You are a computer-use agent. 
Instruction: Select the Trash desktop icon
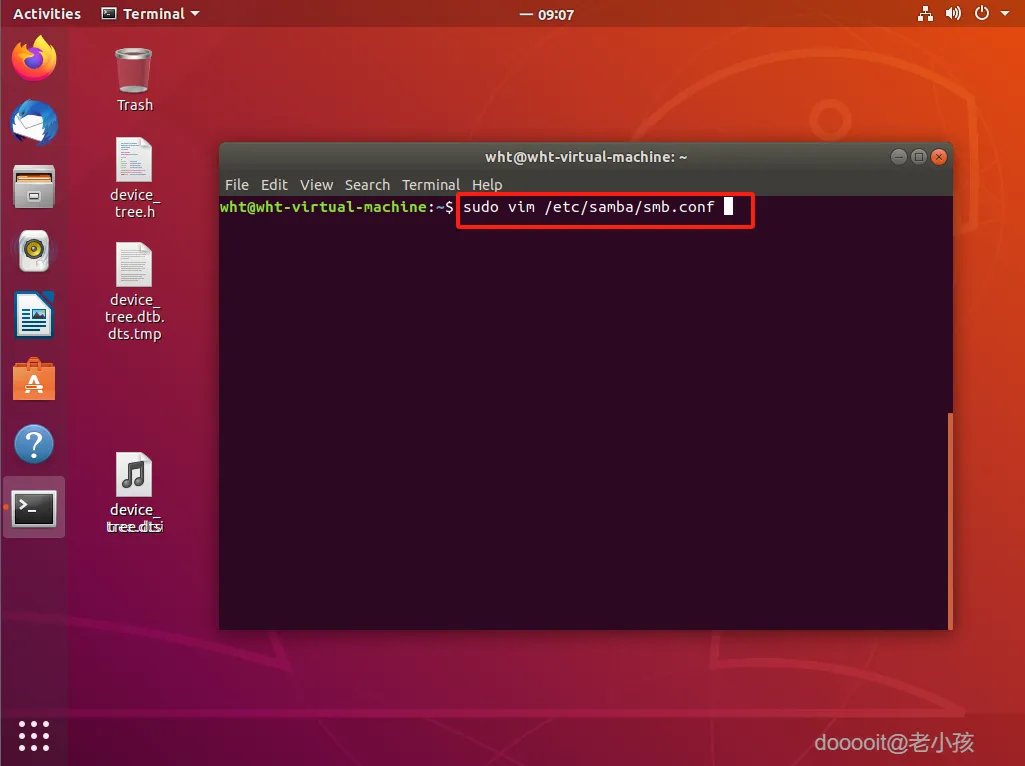tap(134, 80)
